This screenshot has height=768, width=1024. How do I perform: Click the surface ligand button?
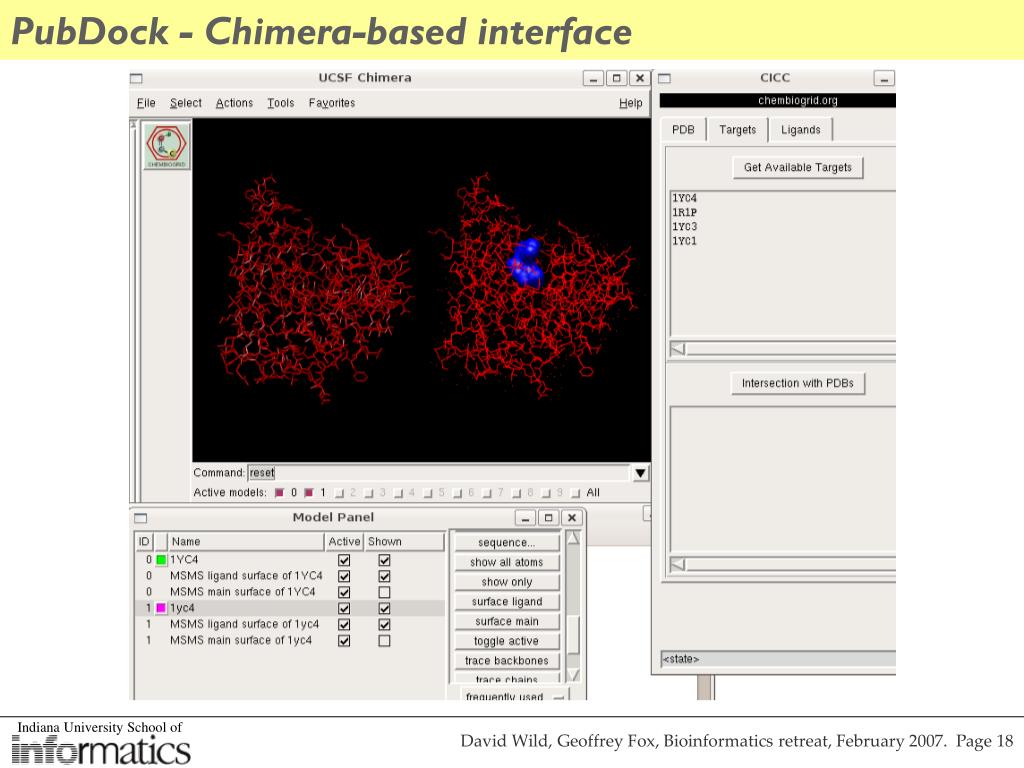pos(507,601)
